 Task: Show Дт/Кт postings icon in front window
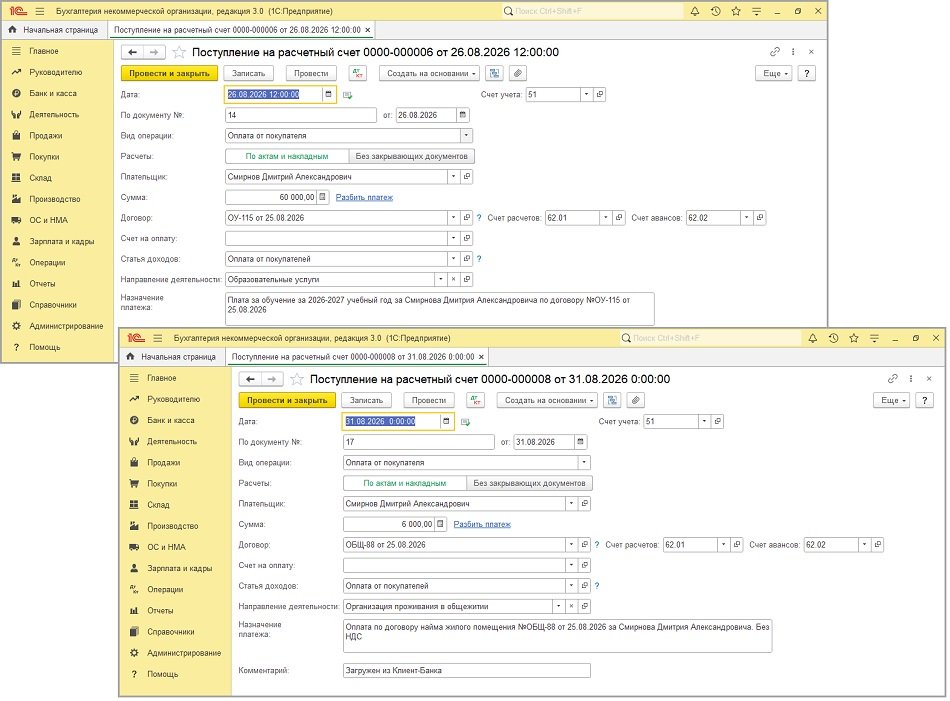point(476,400)
